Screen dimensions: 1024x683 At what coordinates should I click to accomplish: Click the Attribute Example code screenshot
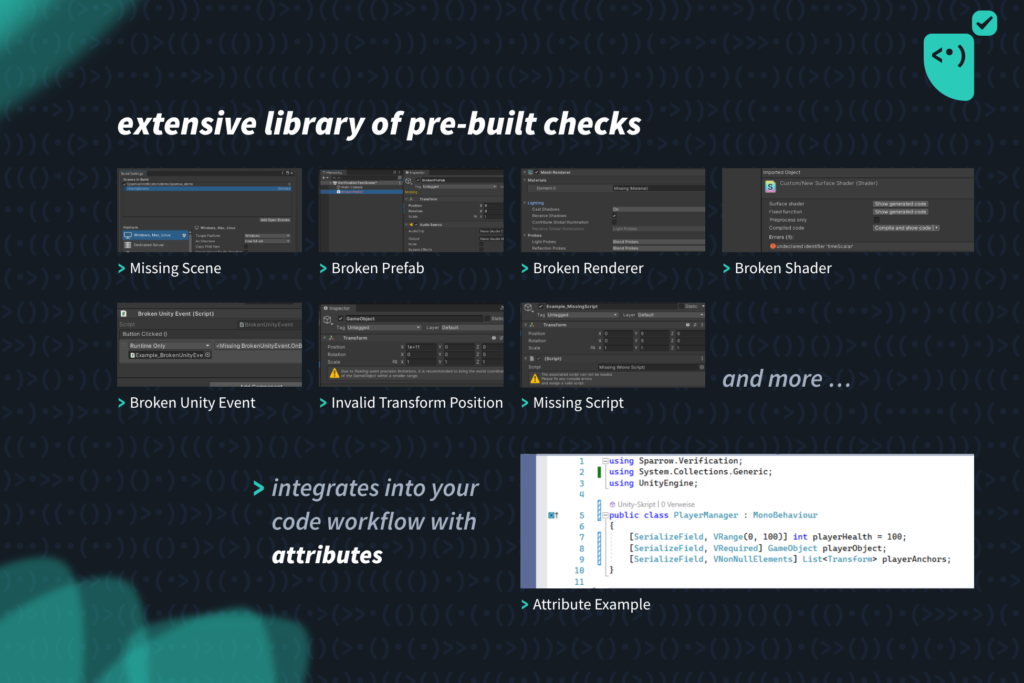coord(746,520)
